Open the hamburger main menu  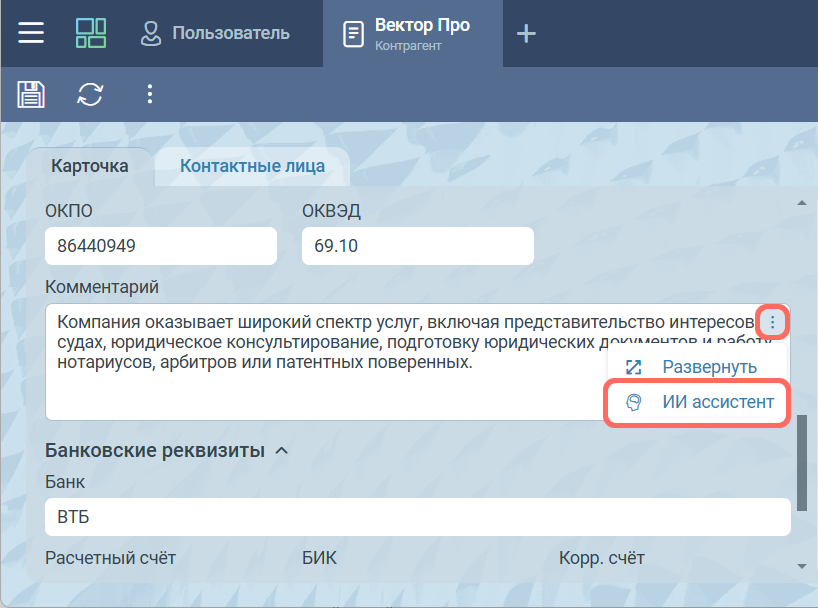point(32,33)
